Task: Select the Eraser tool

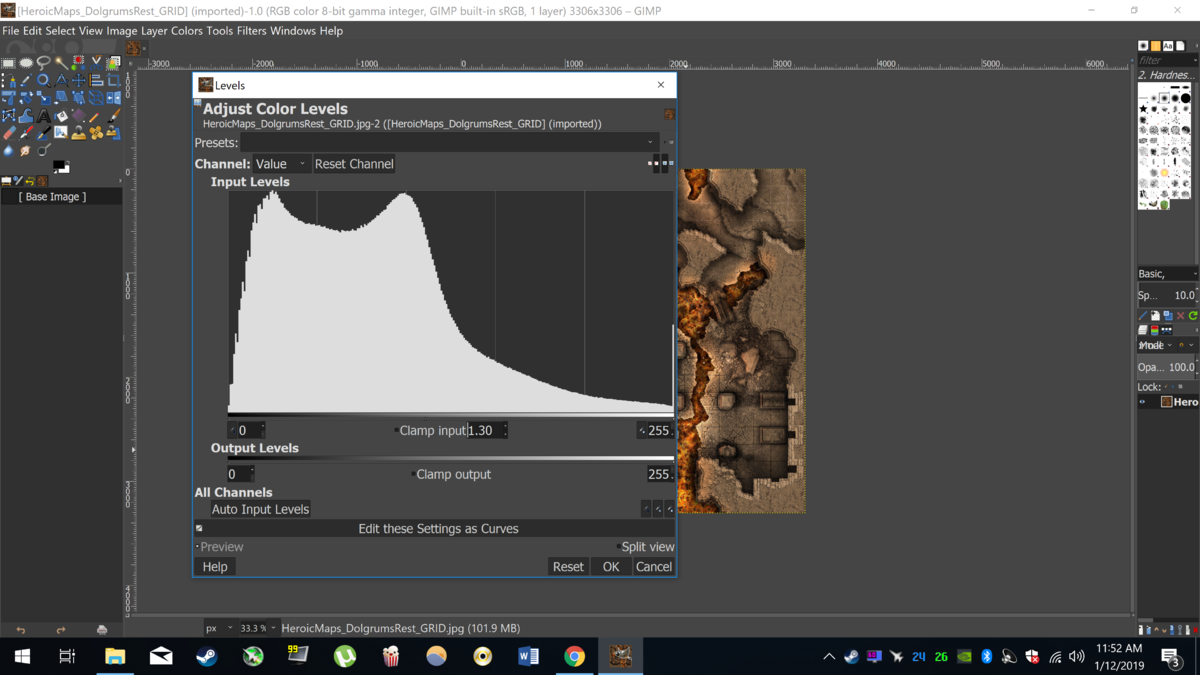Action: coord(9,133)
